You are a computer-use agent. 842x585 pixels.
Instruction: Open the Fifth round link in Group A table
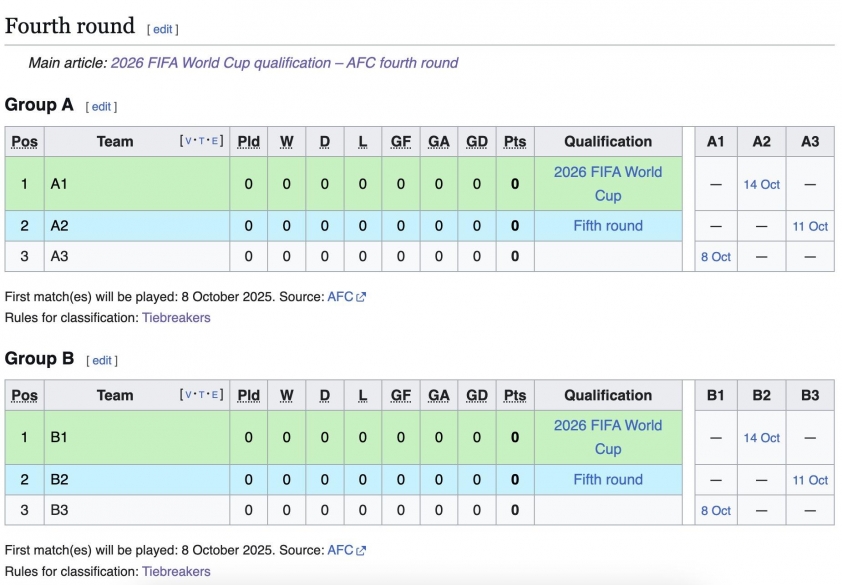click(608, 226)
